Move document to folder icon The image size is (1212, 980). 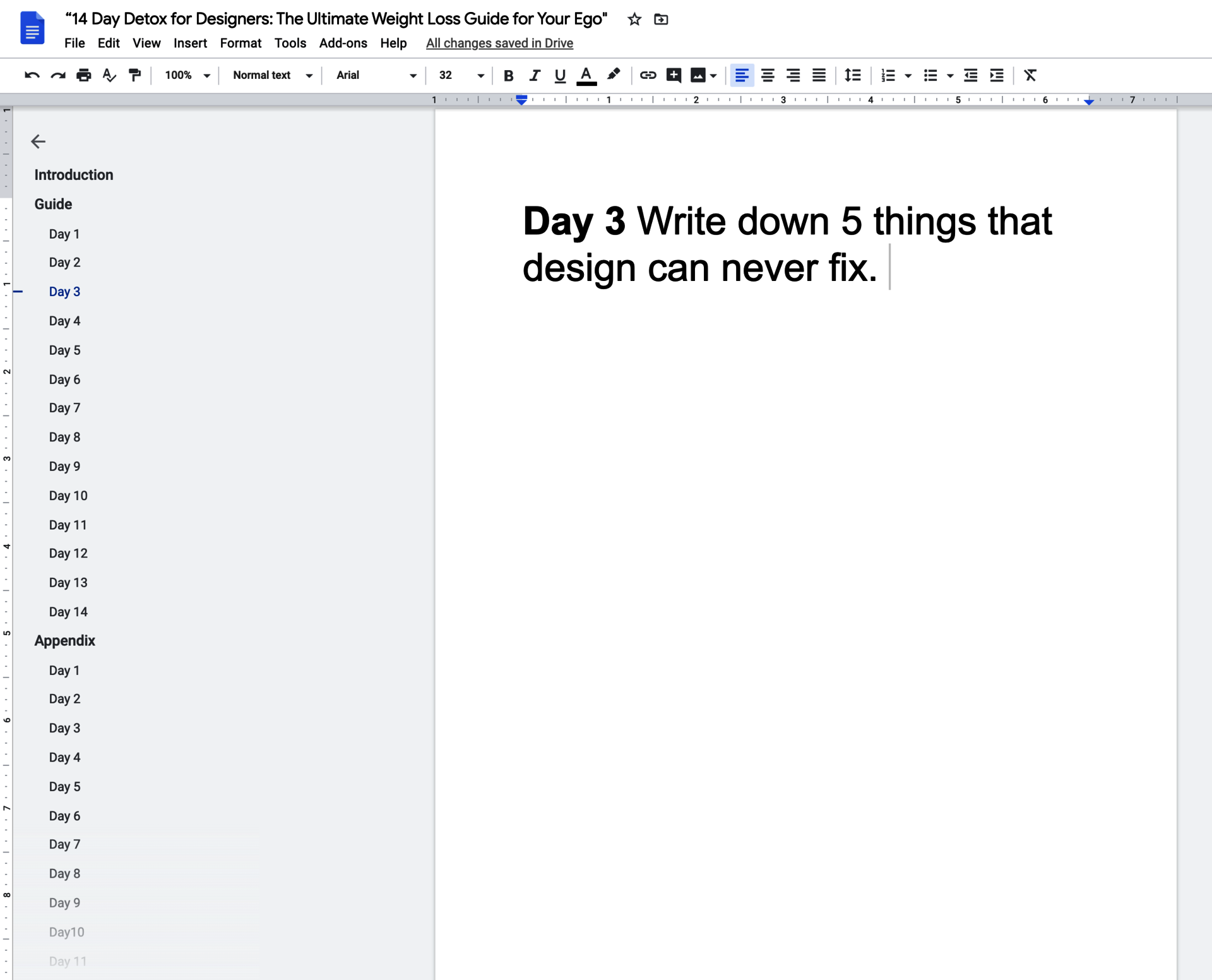point(661,20)
